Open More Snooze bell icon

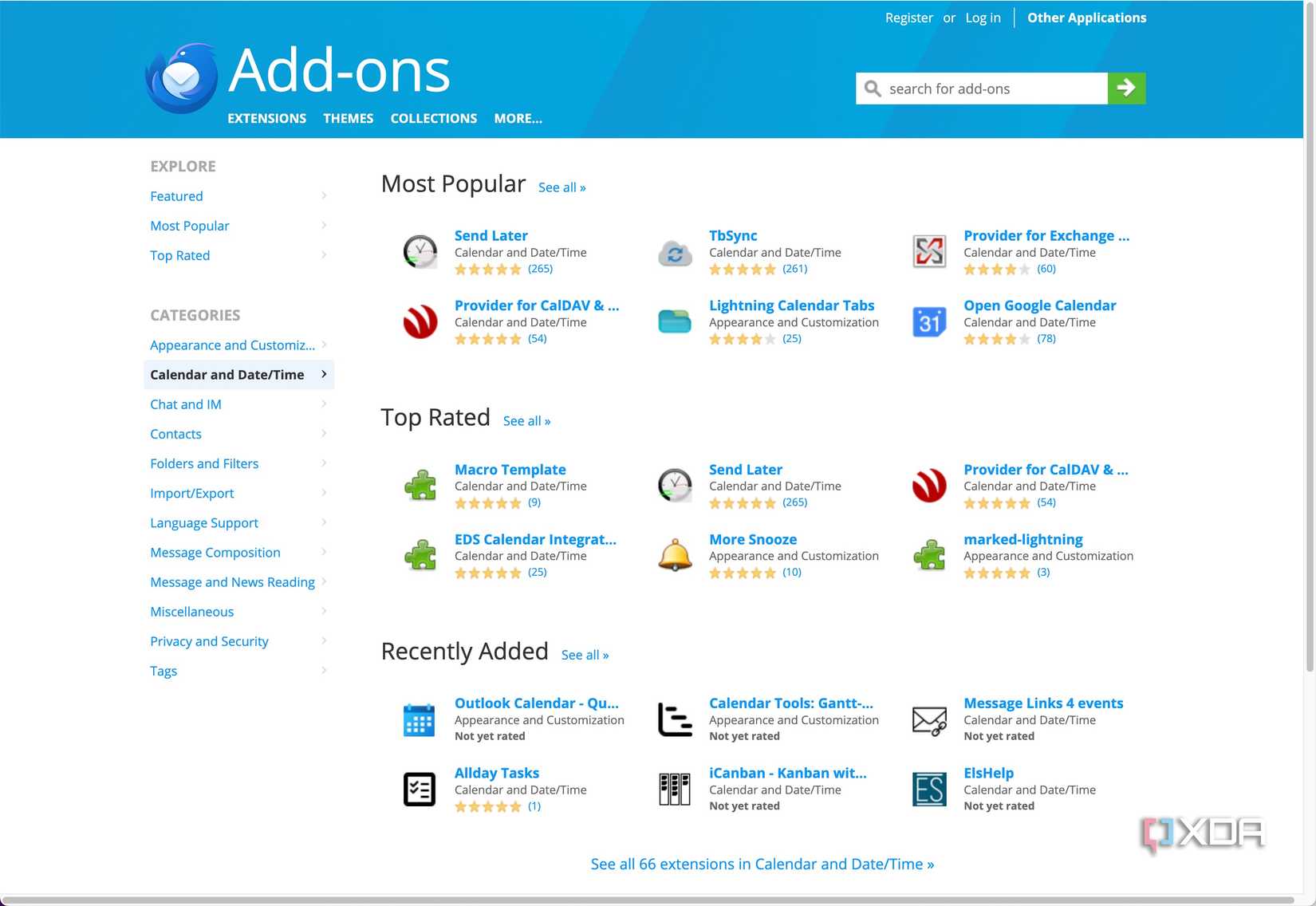pos(675,555)
